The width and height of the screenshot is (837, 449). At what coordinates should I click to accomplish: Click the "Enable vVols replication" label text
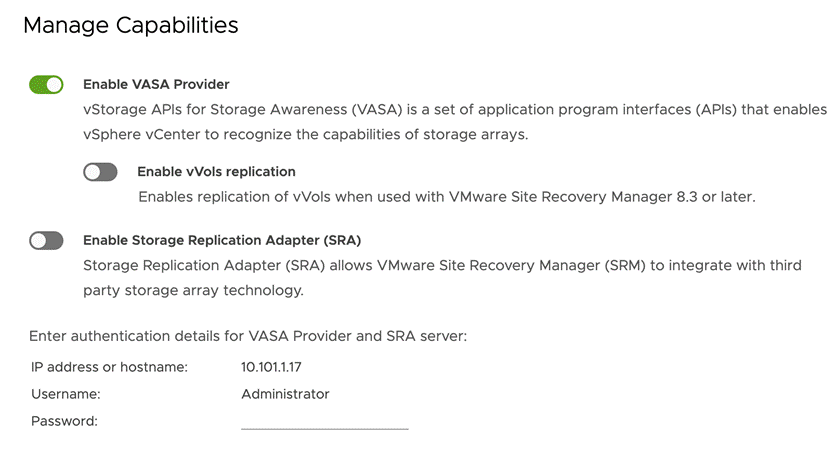tap(216, 172)
